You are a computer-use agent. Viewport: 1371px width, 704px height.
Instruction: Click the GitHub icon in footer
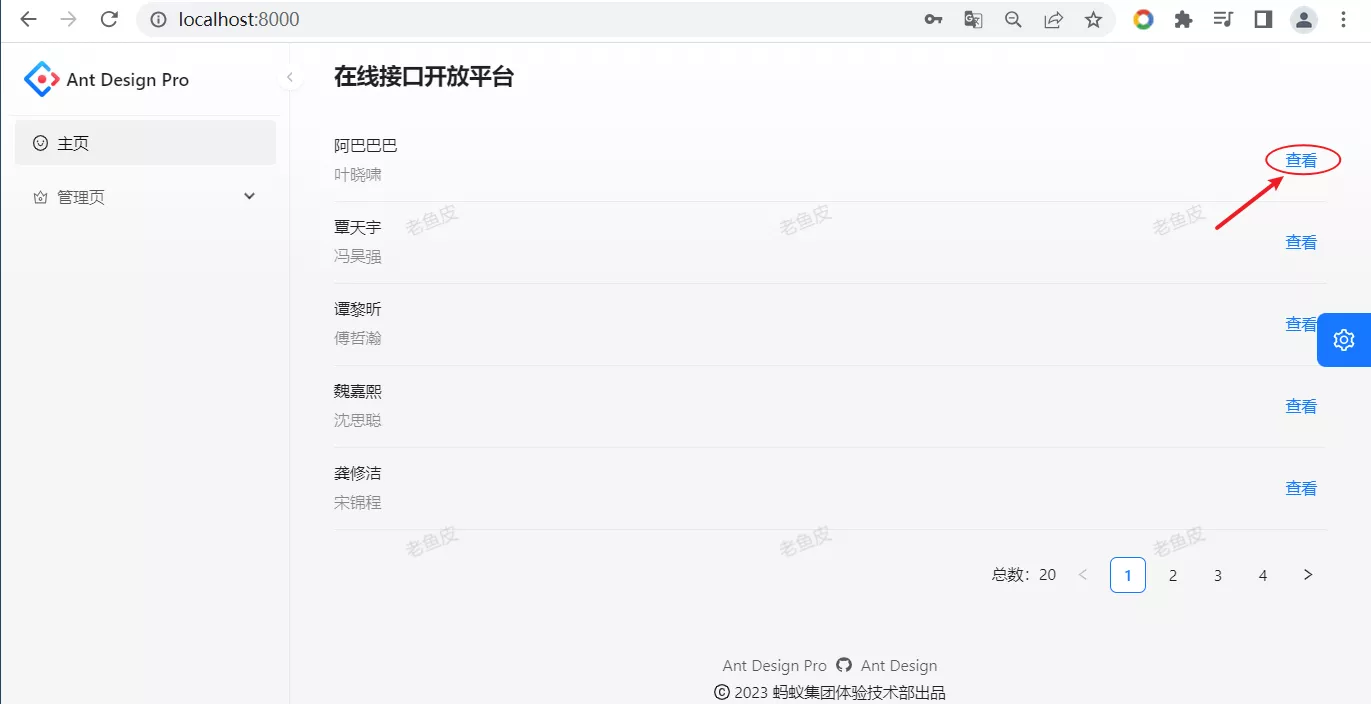844,665
